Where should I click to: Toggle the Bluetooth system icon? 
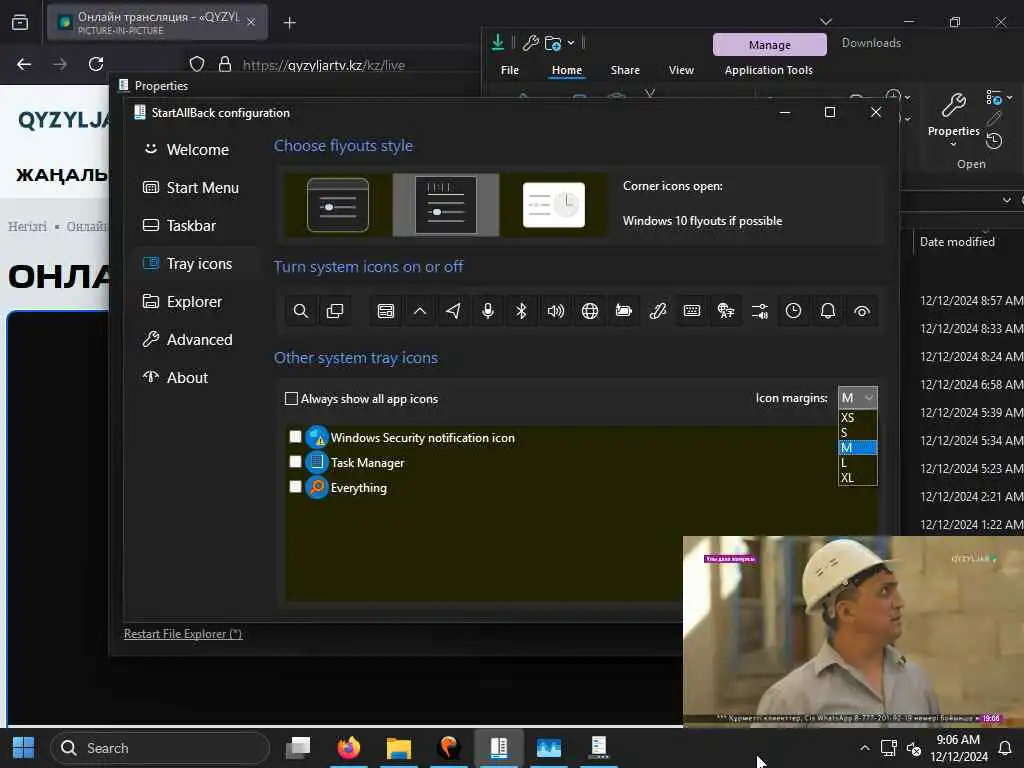click(x=521, y=311)
